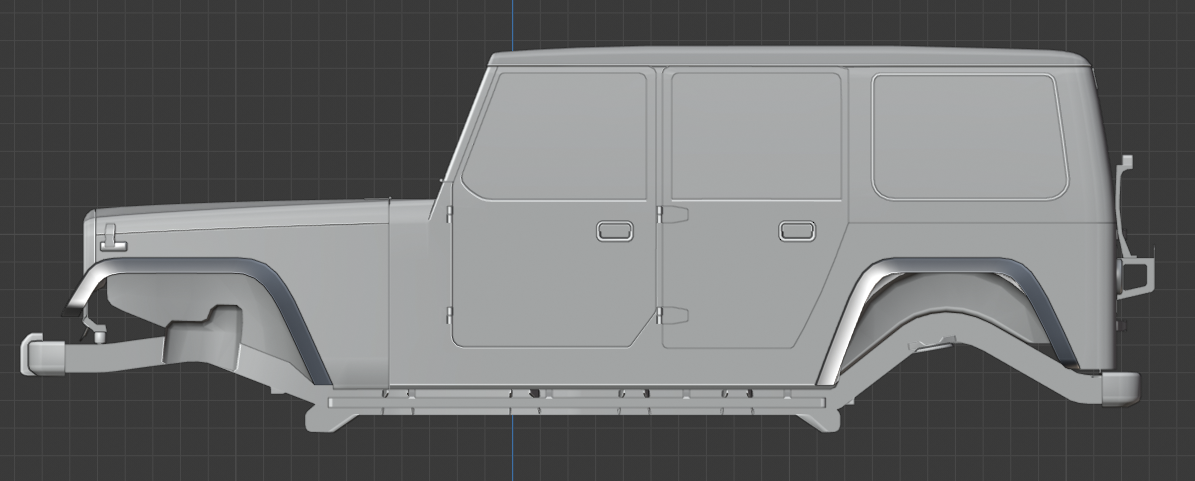Screen dimensions: 1195x481
Task: Click the front door window glass
Action: [x=556, y=136]
